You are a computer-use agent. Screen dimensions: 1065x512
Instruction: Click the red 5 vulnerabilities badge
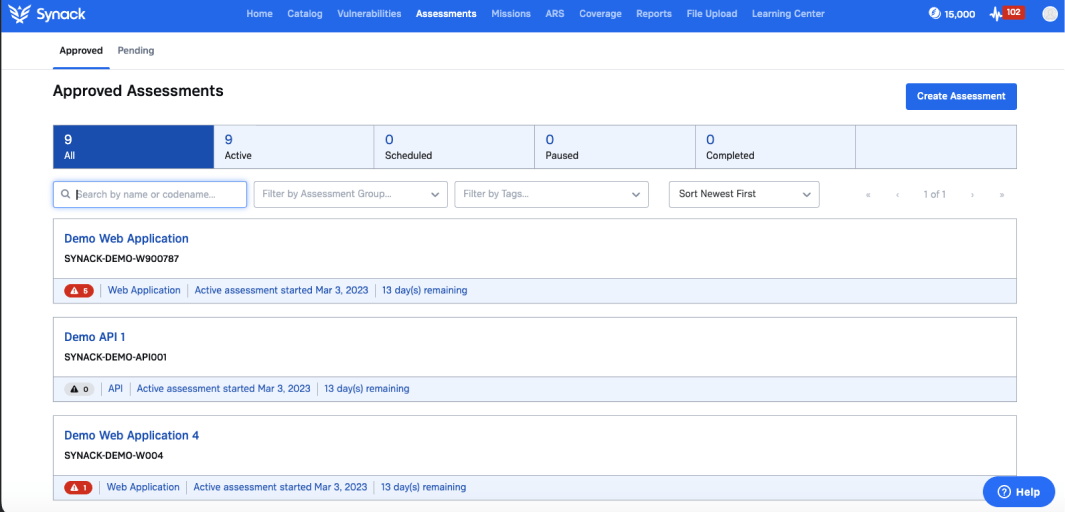(x=79, y=291)
